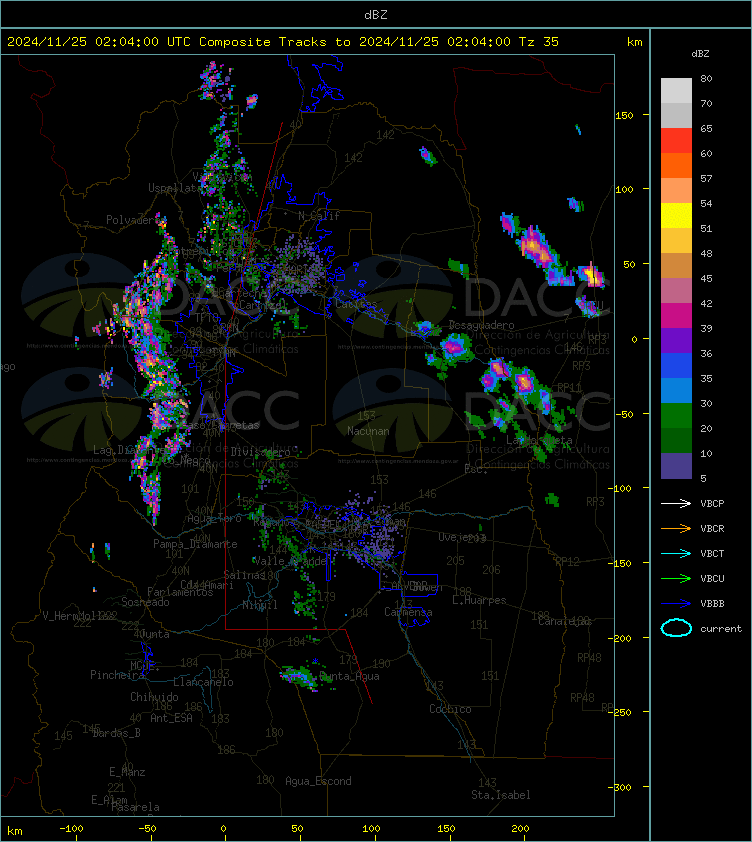The height and width of the screenshot is (842, 752).
Task: Select the light blue 30–35 dBZ swatch
Action: 676,390
